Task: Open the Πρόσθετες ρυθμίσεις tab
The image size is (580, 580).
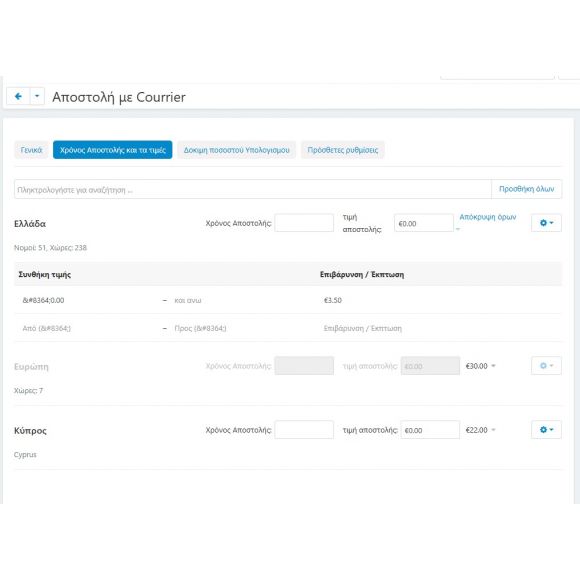Action: coord(343,150)
